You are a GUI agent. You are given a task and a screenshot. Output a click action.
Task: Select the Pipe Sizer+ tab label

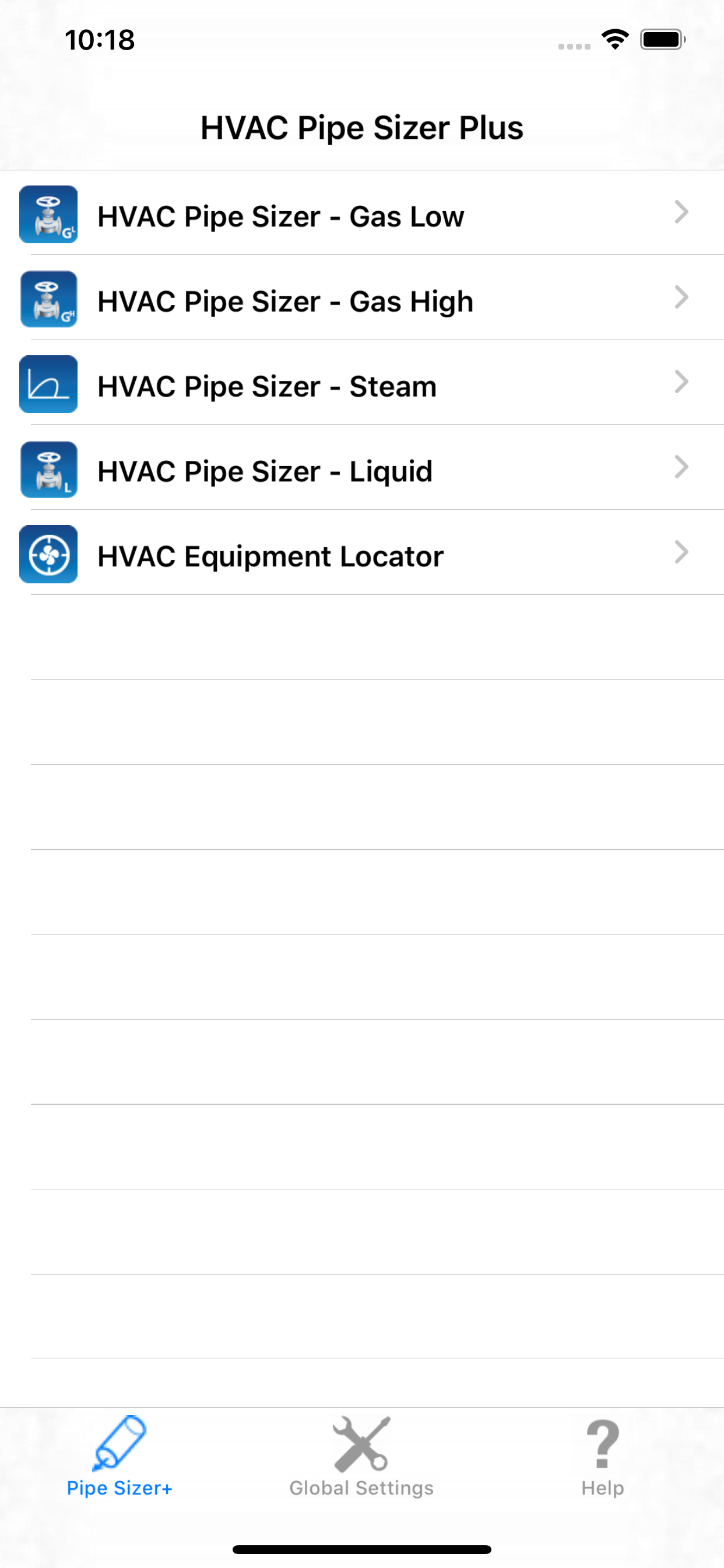click(x=120, y=1487)
